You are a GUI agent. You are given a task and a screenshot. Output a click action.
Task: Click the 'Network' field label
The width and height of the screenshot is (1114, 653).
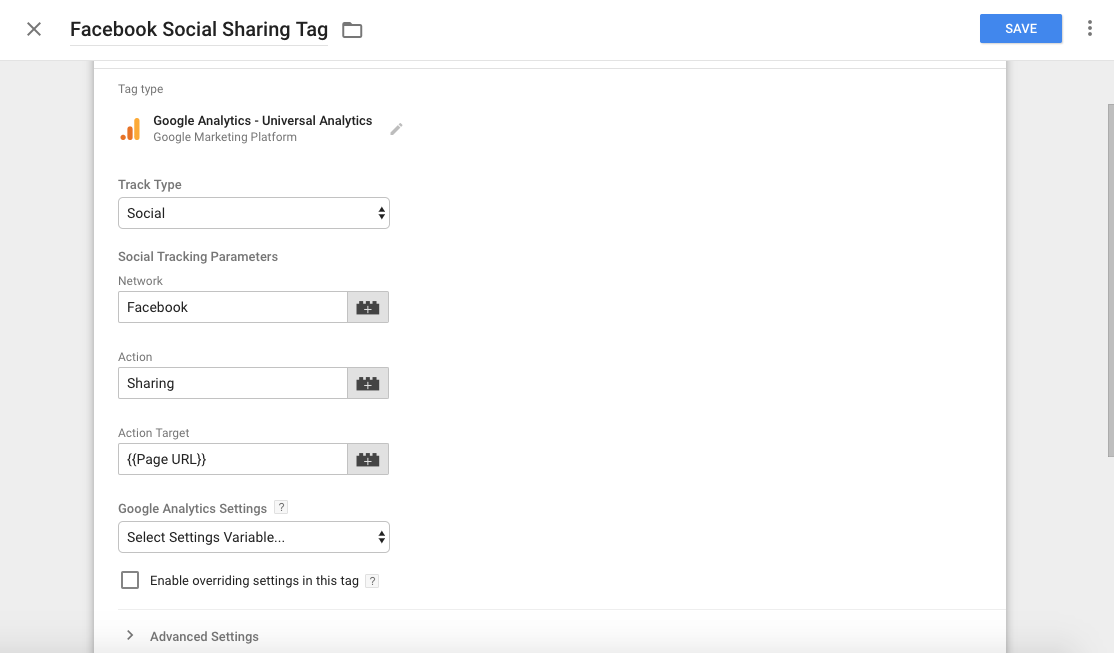(x=141, y=281)
